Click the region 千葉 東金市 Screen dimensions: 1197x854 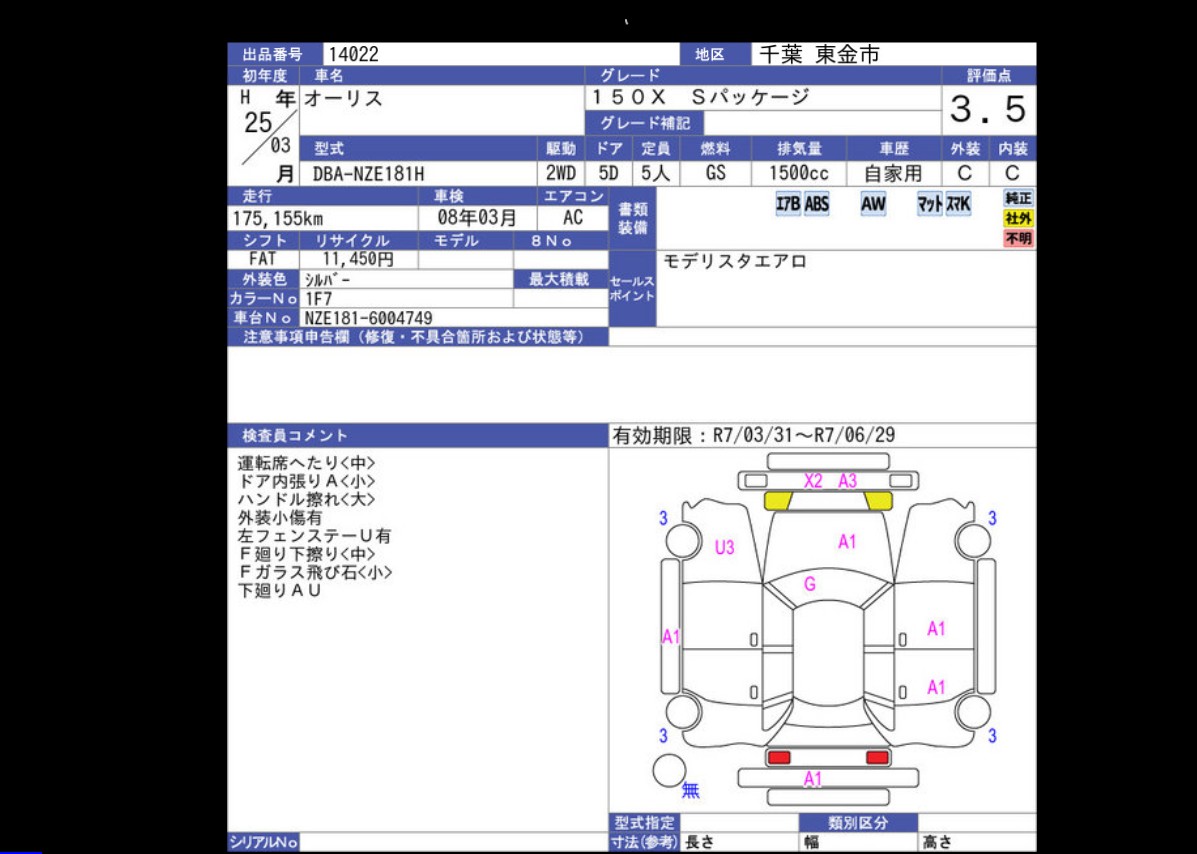click(819, 54)
